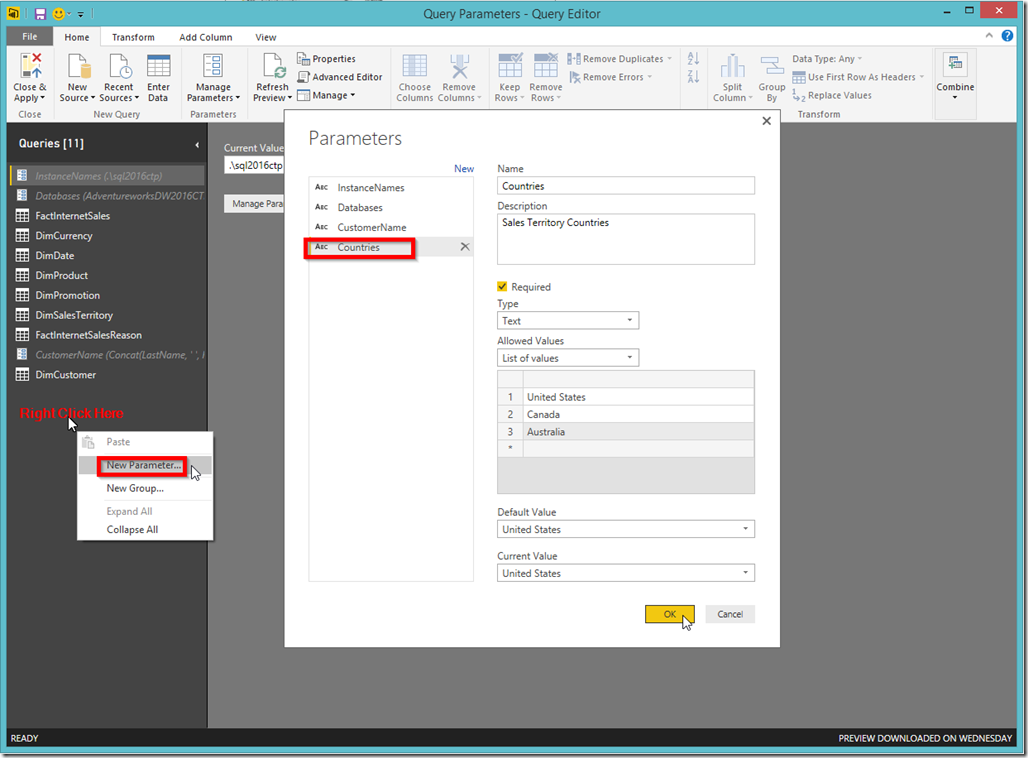Click the Remove Columns icon
Viewport: 1028px width, 758px height.
click(x=459, y=66)
